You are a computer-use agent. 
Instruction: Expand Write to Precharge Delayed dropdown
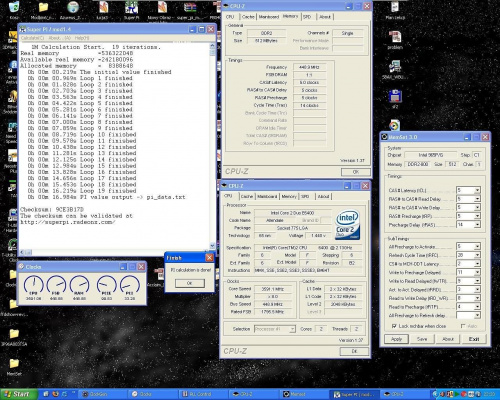point(477,272)
